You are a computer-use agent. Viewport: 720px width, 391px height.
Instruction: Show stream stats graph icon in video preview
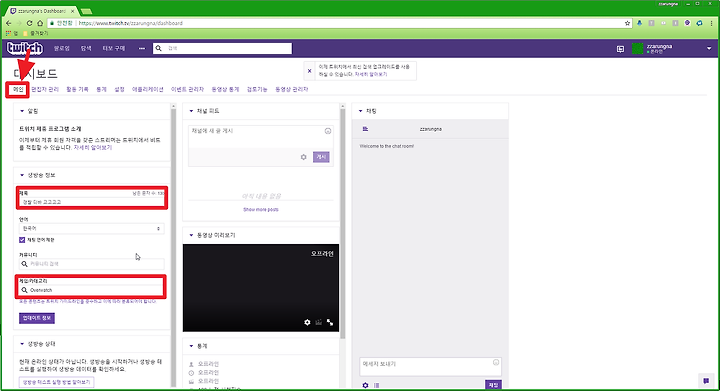[x=319, y=322]
